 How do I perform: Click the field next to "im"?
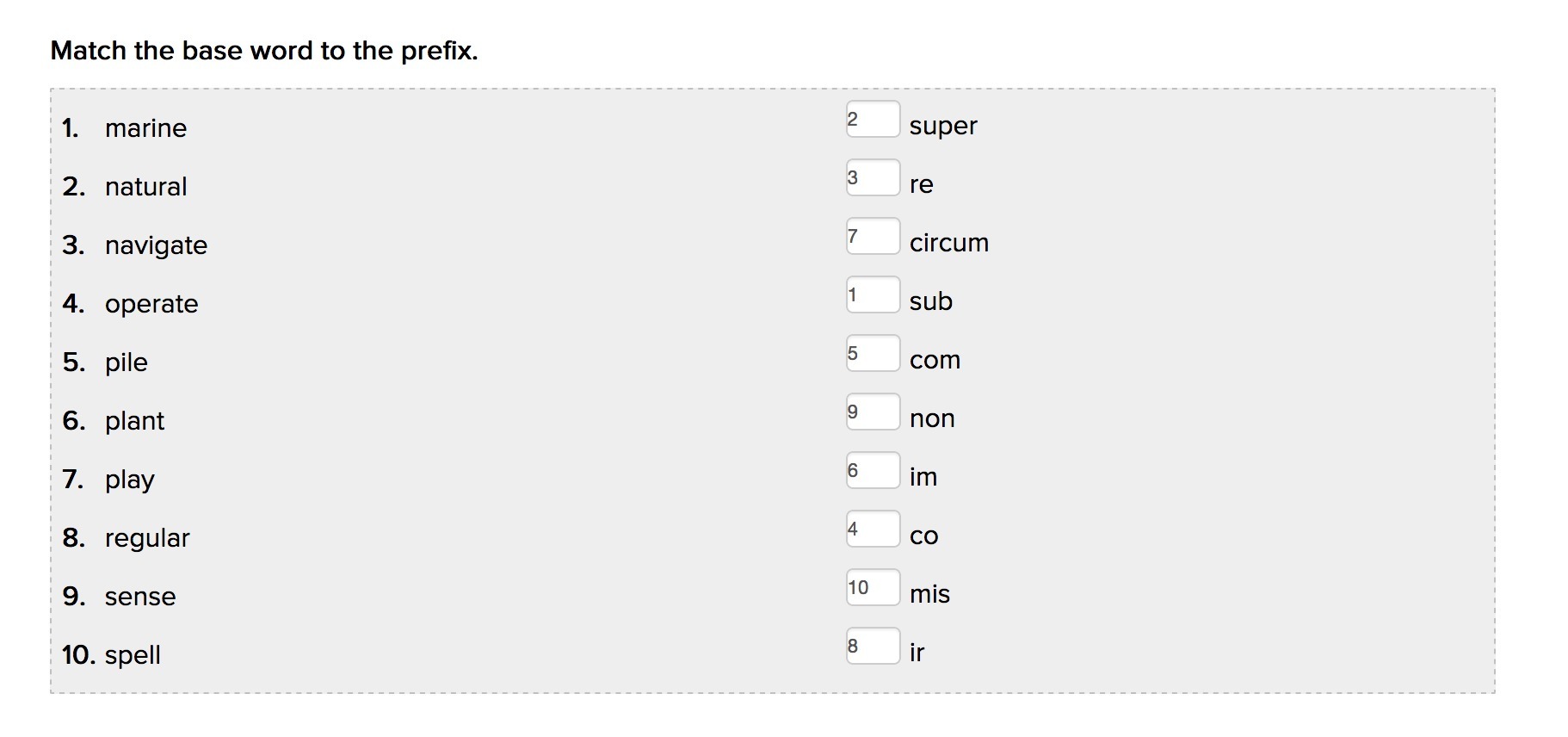tap(873, 471)
